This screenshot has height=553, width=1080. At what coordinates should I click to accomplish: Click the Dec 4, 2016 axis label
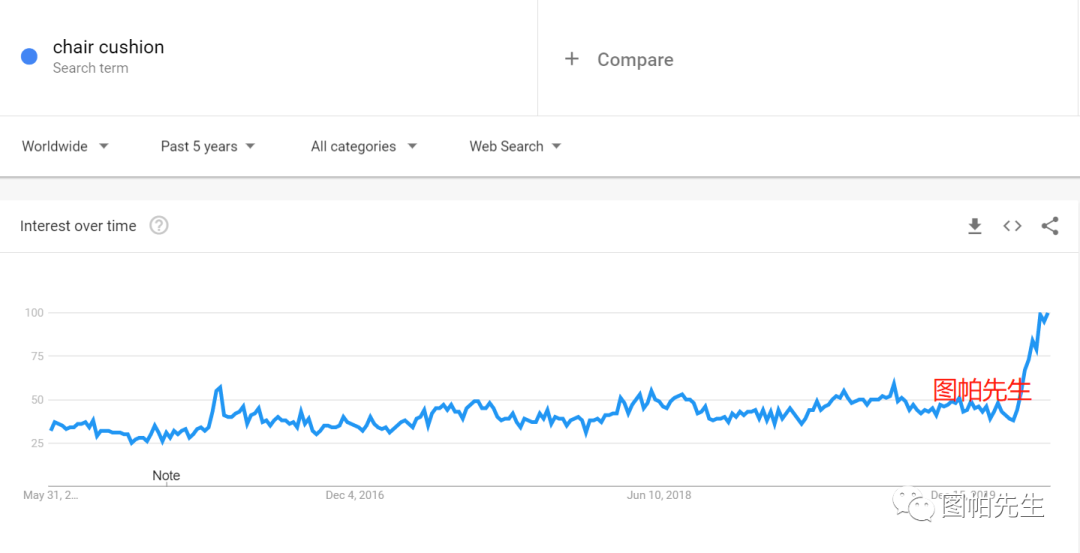[354, 495]
